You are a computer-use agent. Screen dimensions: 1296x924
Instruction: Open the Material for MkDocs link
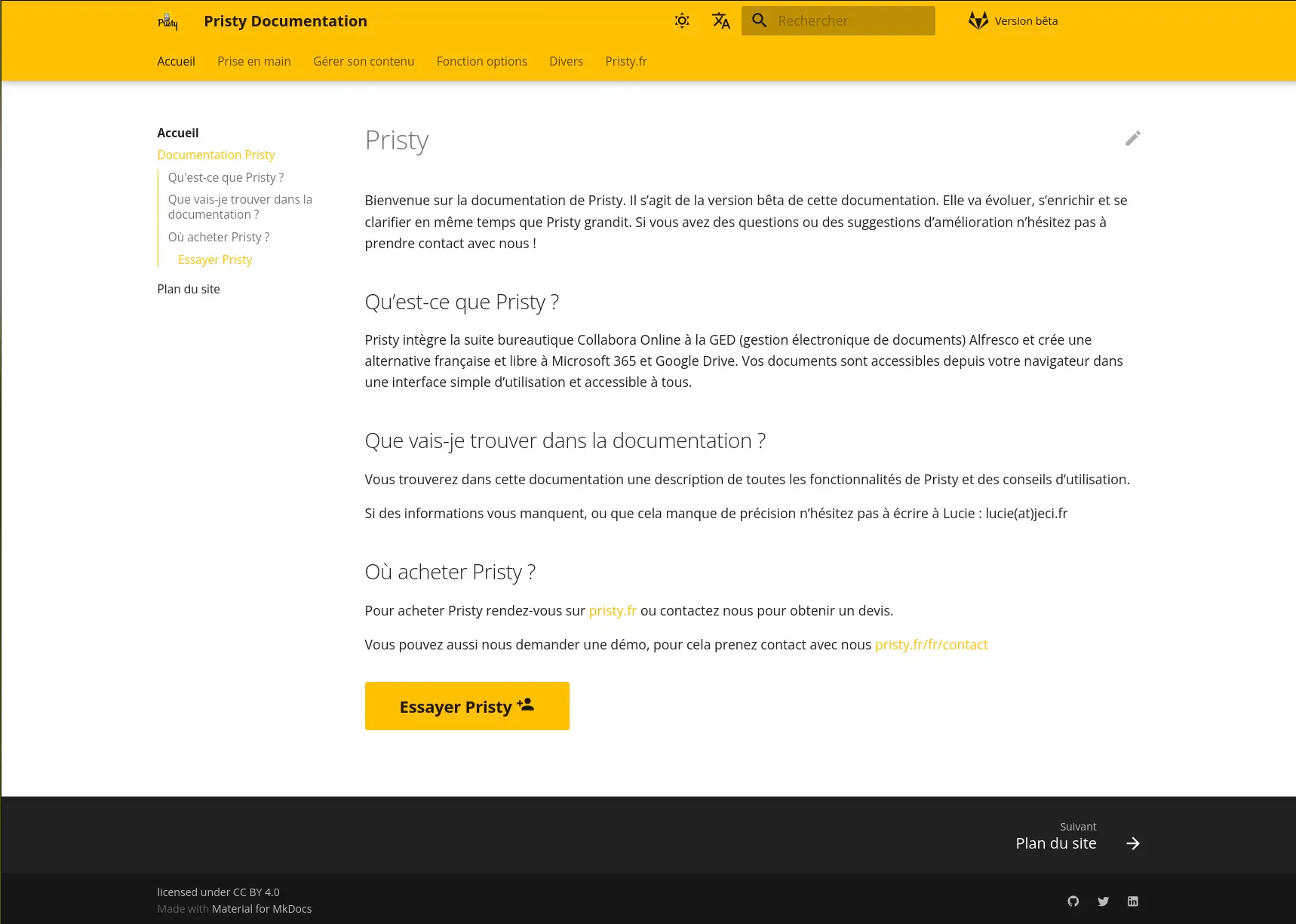point(262,909)
